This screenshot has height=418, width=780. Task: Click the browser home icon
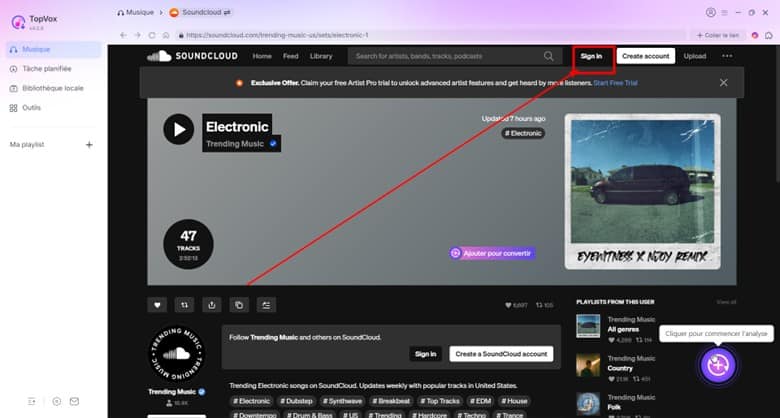pyautogui.click(x=166, y=35)
